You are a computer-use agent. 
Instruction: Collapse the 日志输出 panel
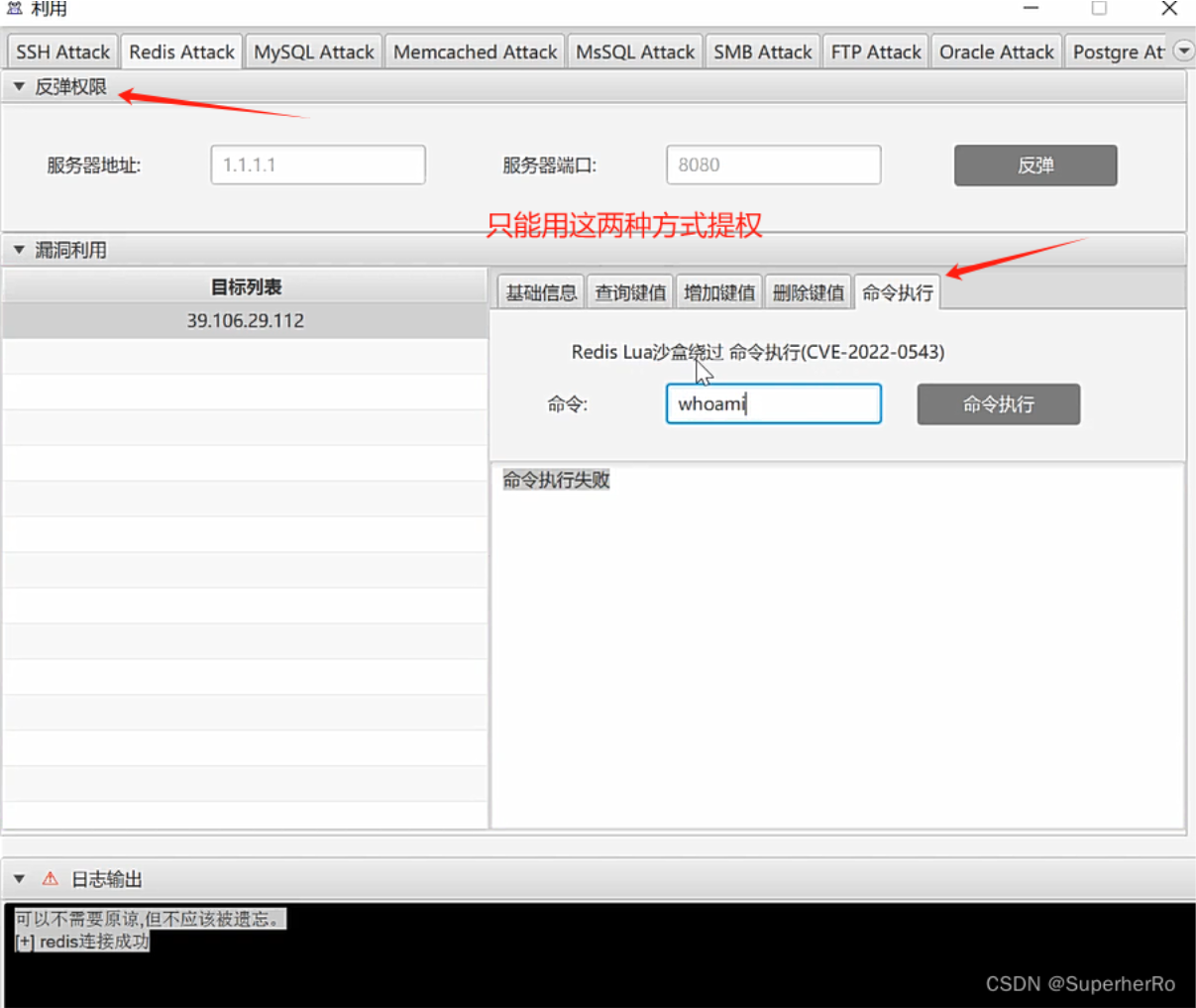(x=19, y=879)
